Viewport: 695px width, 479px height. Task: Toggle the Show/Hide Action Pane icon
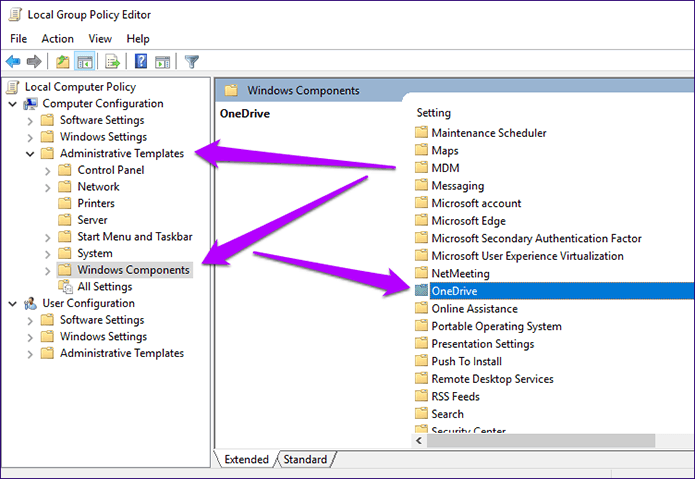click(x=162, y=62)
